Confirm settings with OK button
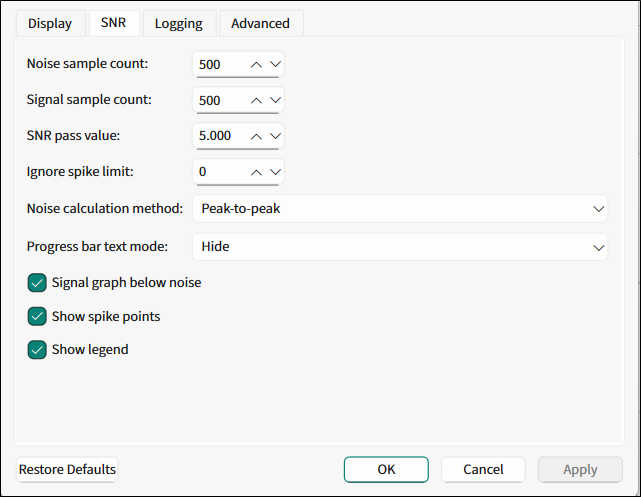Image resolution: width=641 pixels, height=497 pixels. pyautogui.click(x=386, y=470)
